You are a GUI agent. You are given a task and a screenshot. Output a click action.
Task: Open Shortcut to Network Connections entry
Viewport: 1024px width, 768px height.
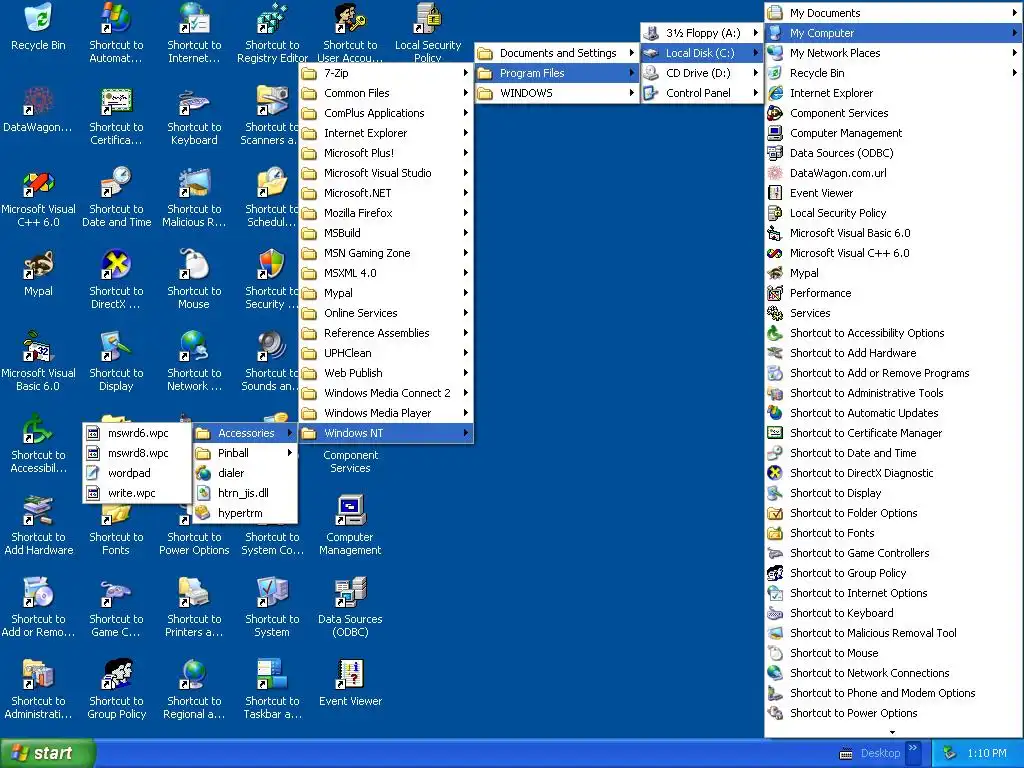tap(893, 673)
